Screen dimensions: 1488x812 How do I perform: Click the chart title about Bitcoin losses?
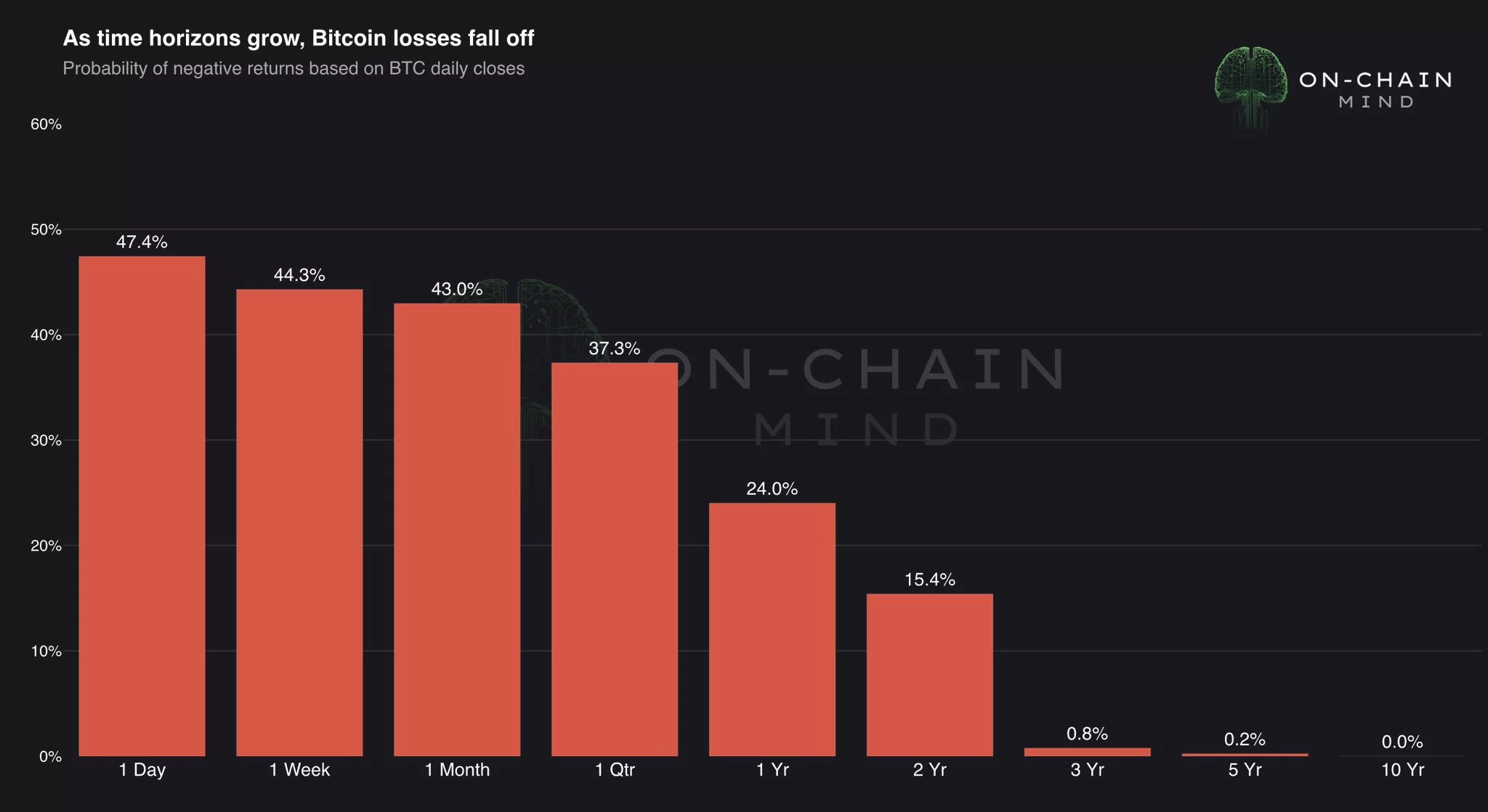(x=298, y=38)
